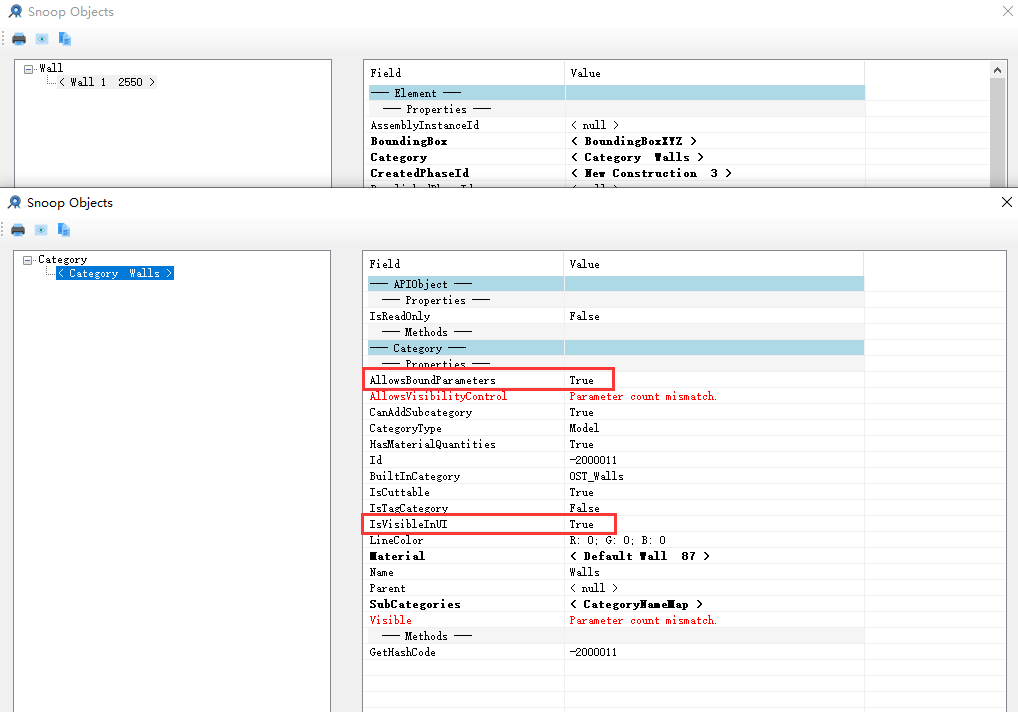This screenshot has height=712, width=1018.
Task: Click the Element section header in back window
Action: [x=617, y=93]
